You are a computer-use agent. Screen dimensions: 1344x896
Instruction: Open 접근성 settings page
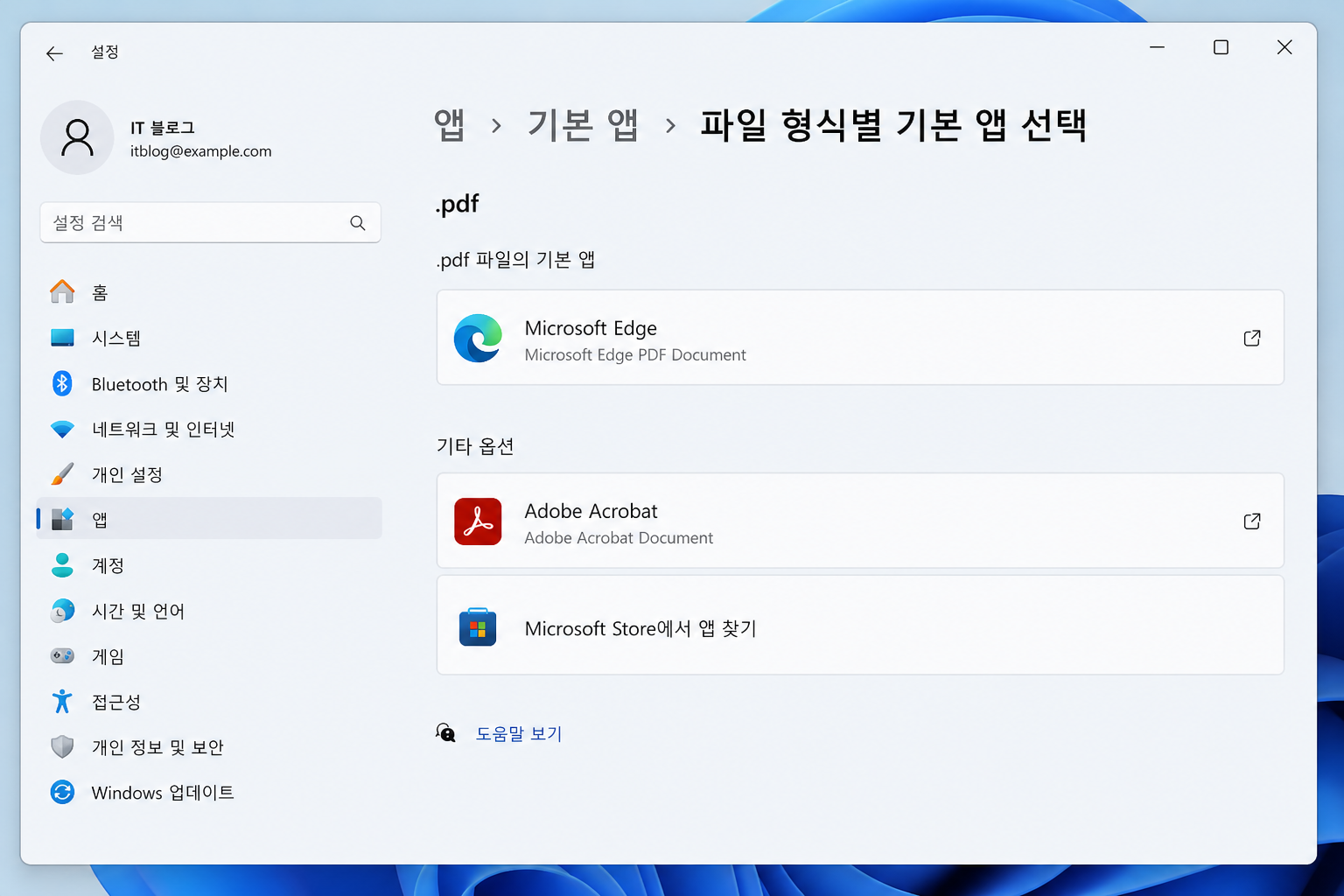pos(209,702)
